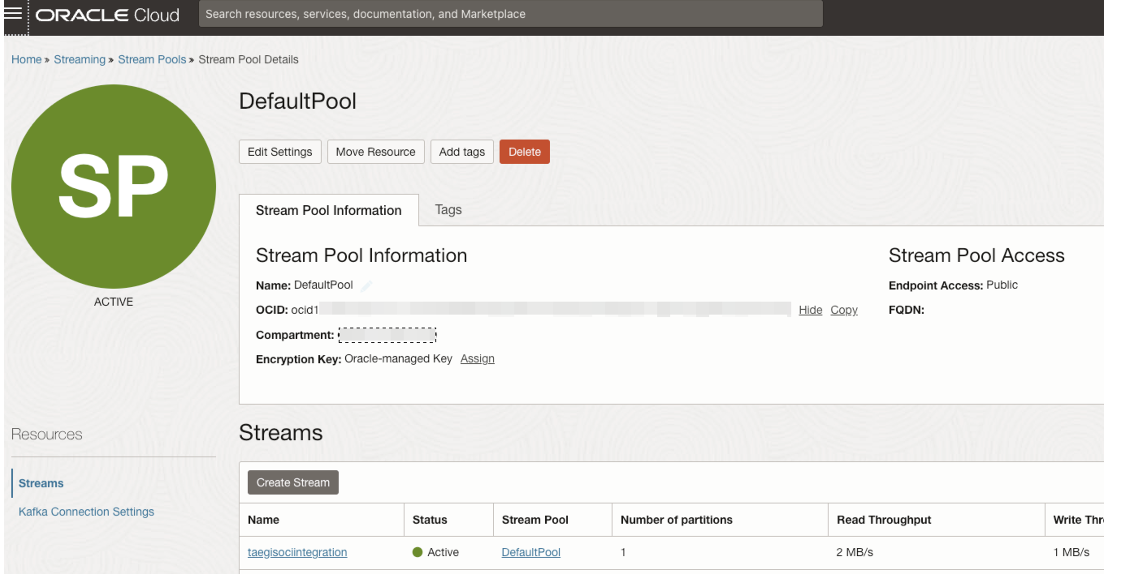Select the Stream Pool Information tab
Screen dimensions: 1122x574
pyautogui.click(x=328, y=210)
